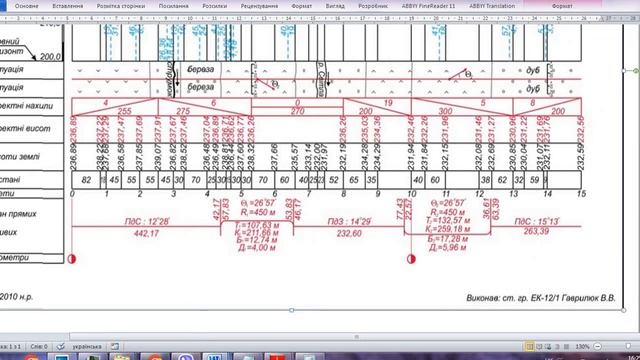This screenshot has height=360, width=640.
Task: Click the row label 'ектні нахили'
Action: tap(27, 106)
